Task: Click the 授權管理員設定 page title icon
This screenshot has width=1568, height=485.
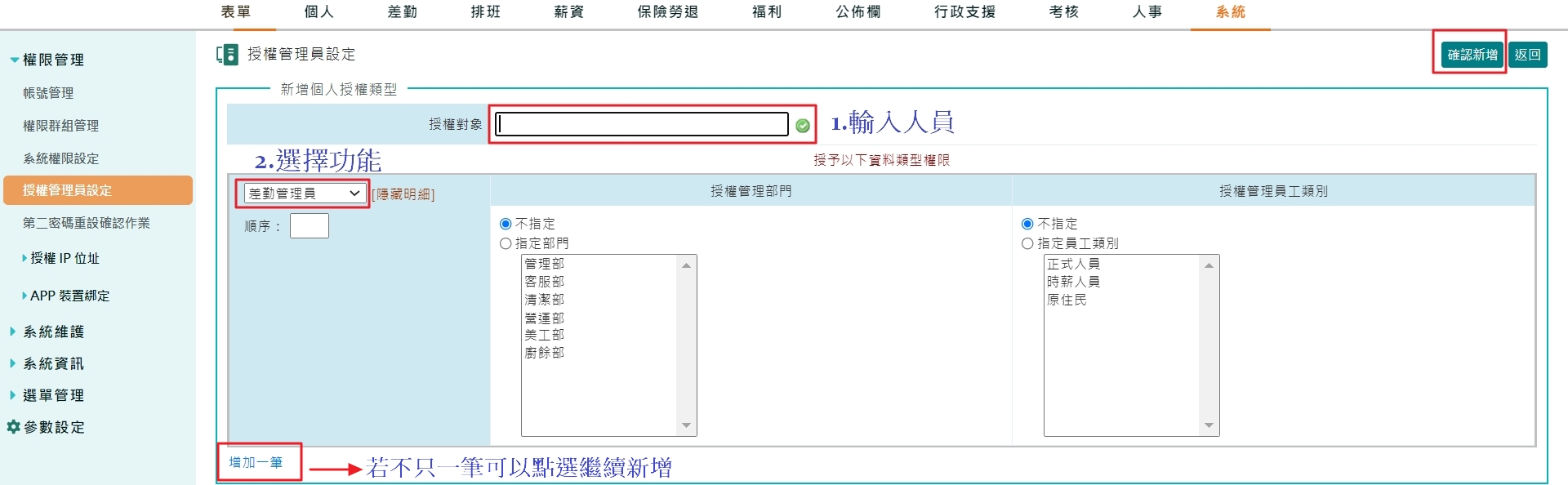Action: [227, 55]
